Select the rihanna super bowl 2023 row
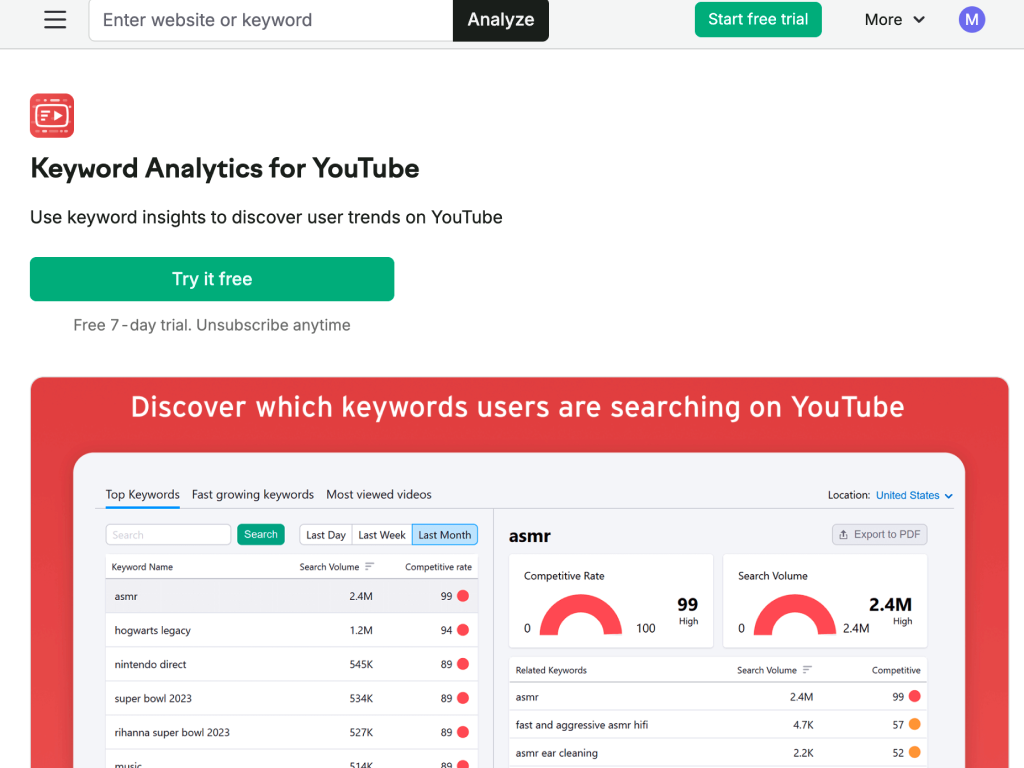Viewport: 1024px width, 768px height. point(292,732)
